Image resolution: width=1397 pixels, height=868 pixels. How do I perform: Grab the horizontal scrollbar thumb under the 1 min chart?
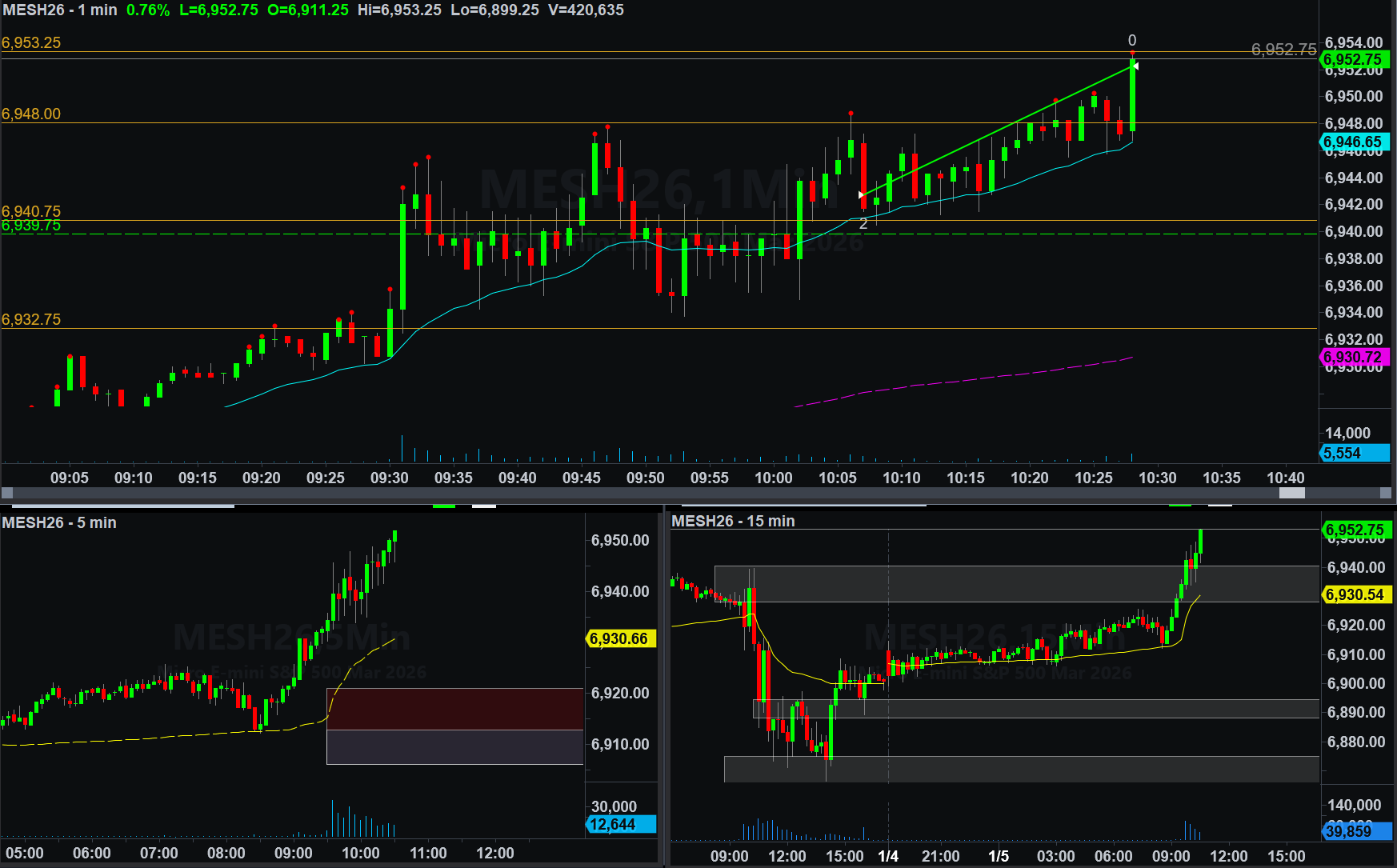[1291, 493]
